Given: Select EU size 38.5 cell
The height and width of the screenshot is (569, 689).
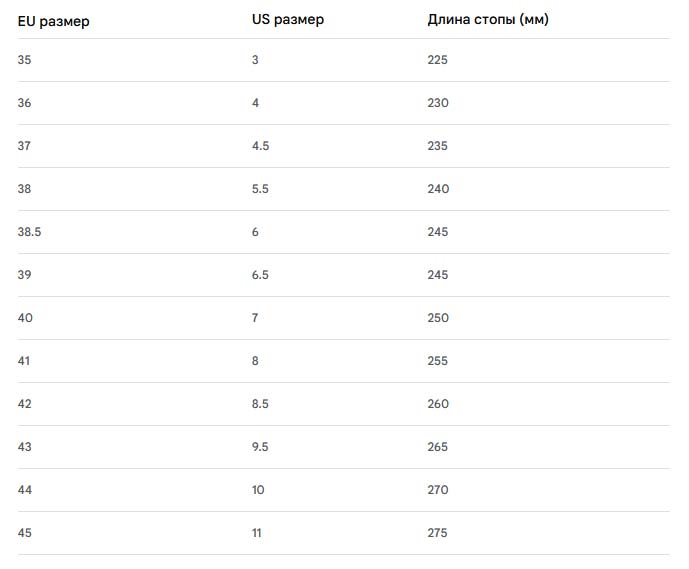Looking at the screenshot, I should (30, 232).
